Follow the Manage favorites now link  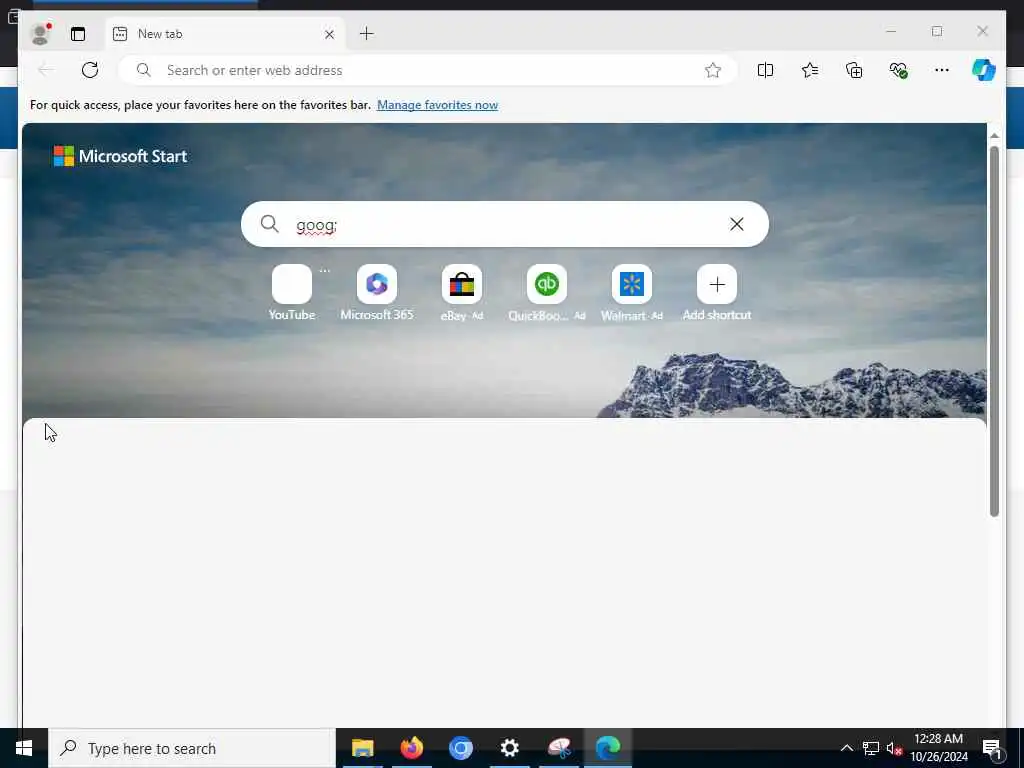[438, 105]
